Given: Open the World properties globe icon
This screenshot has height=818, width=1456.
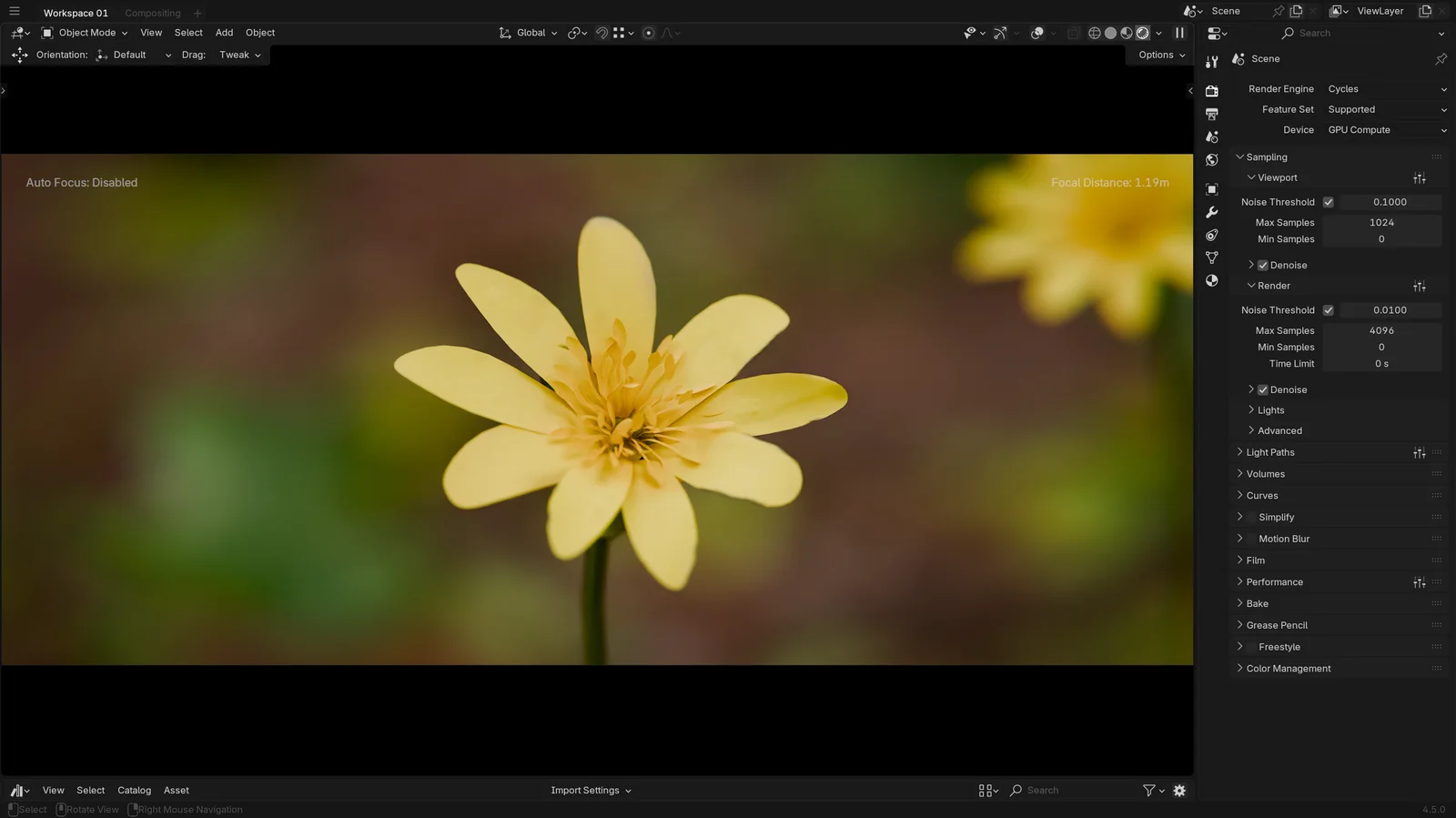Looking at the screenshot, I should (x=1211, y=160).
